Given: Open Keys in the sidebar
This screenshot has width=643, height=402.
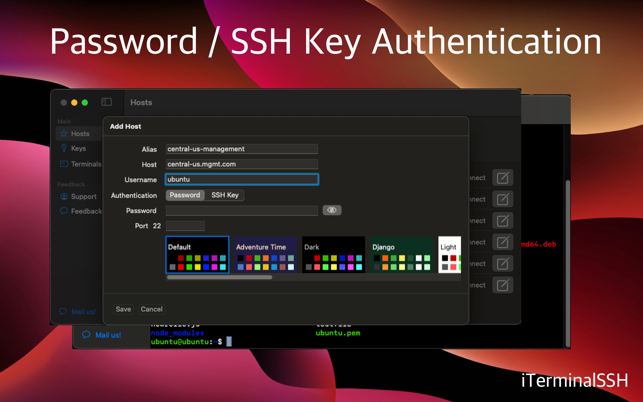Looking at the screenshot, I should point(73,148).
